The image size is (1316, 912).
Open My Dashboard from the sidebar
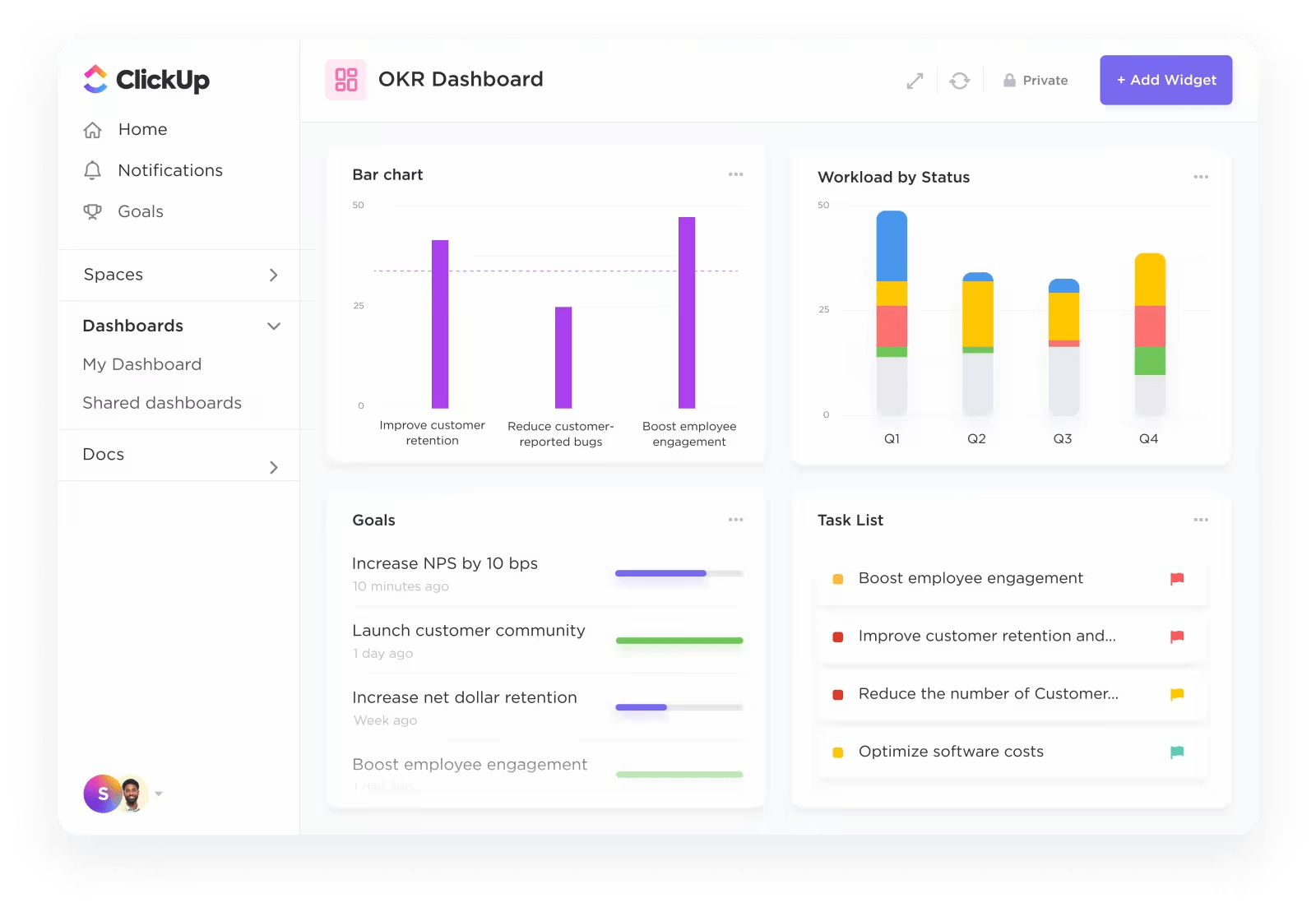(x=141, y=364)
